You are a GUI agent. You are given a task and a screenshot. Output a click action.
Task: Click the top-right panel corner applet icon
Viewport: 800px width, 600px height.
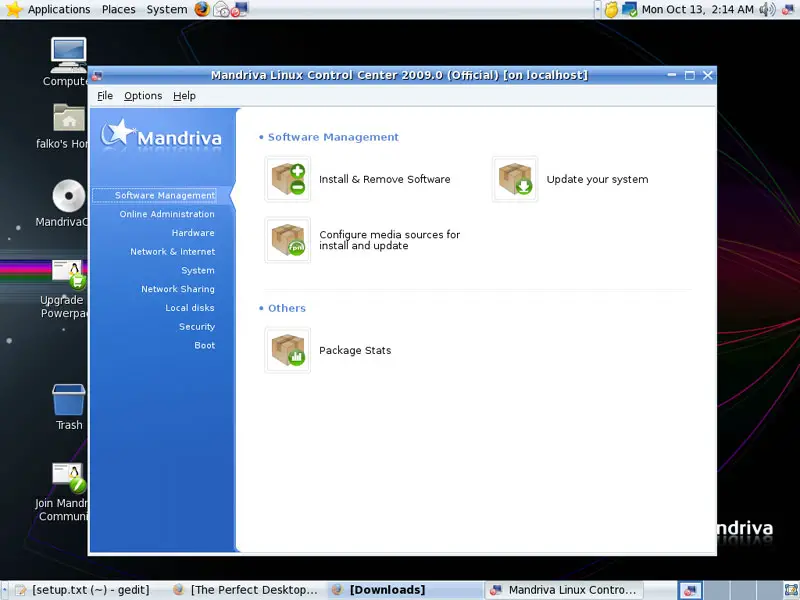point(788,9)
